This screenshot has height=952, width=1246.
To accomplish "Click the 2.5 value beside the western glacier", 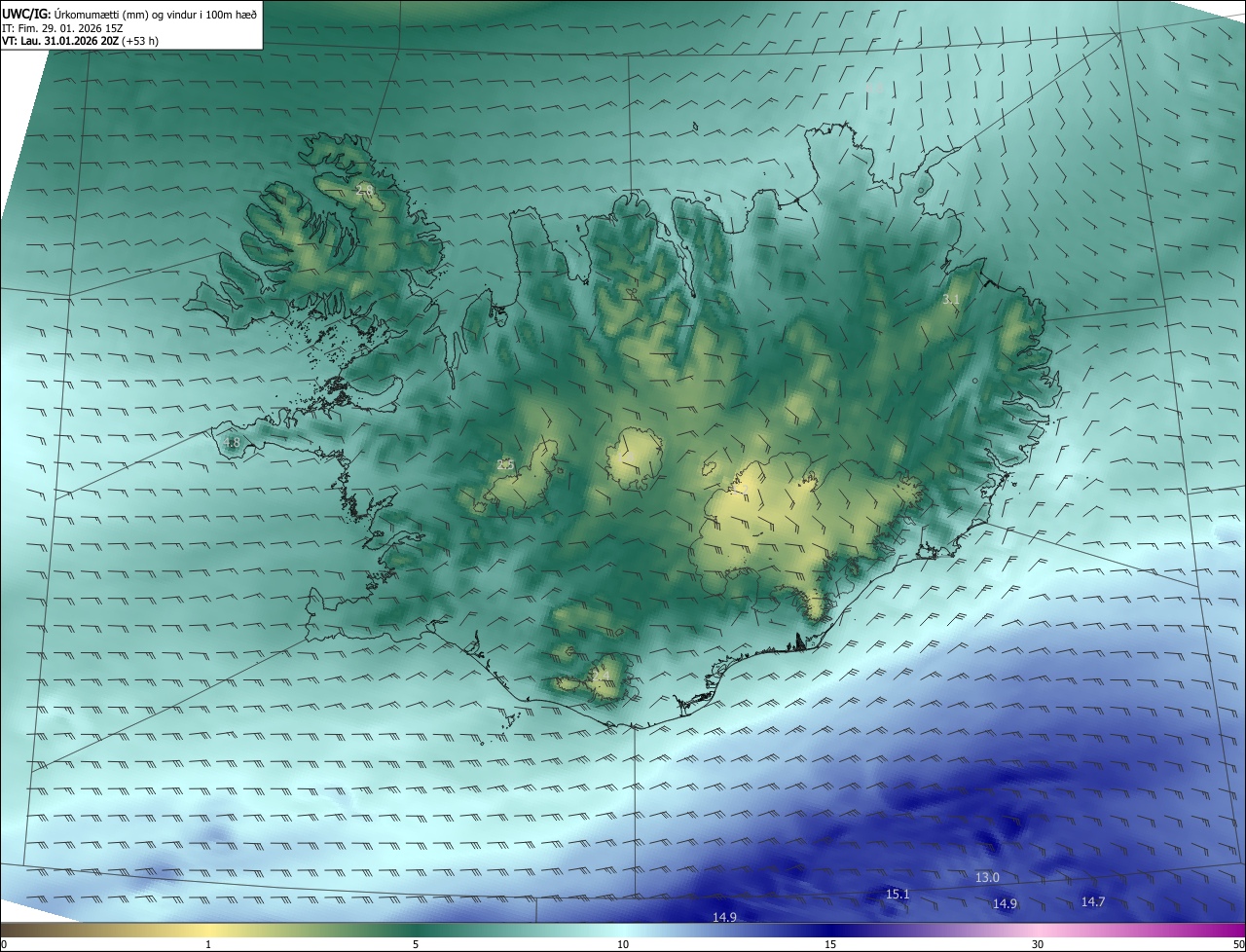I will click(505, 465).
